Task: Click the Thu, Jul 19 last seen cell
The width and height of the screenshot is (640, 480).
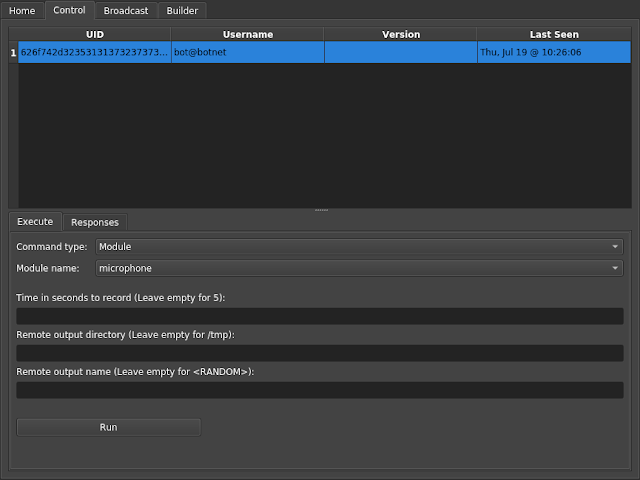Action: (x=554, y=52)
